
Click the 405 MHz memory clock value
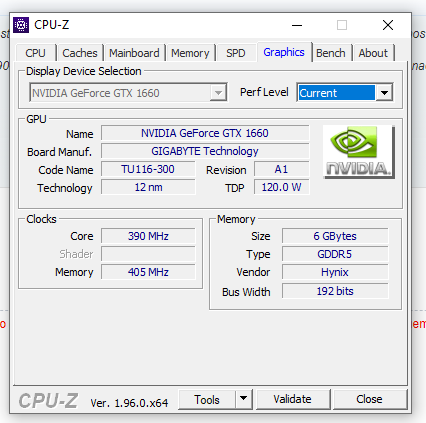pyautogui.click(x=148, y=272)
